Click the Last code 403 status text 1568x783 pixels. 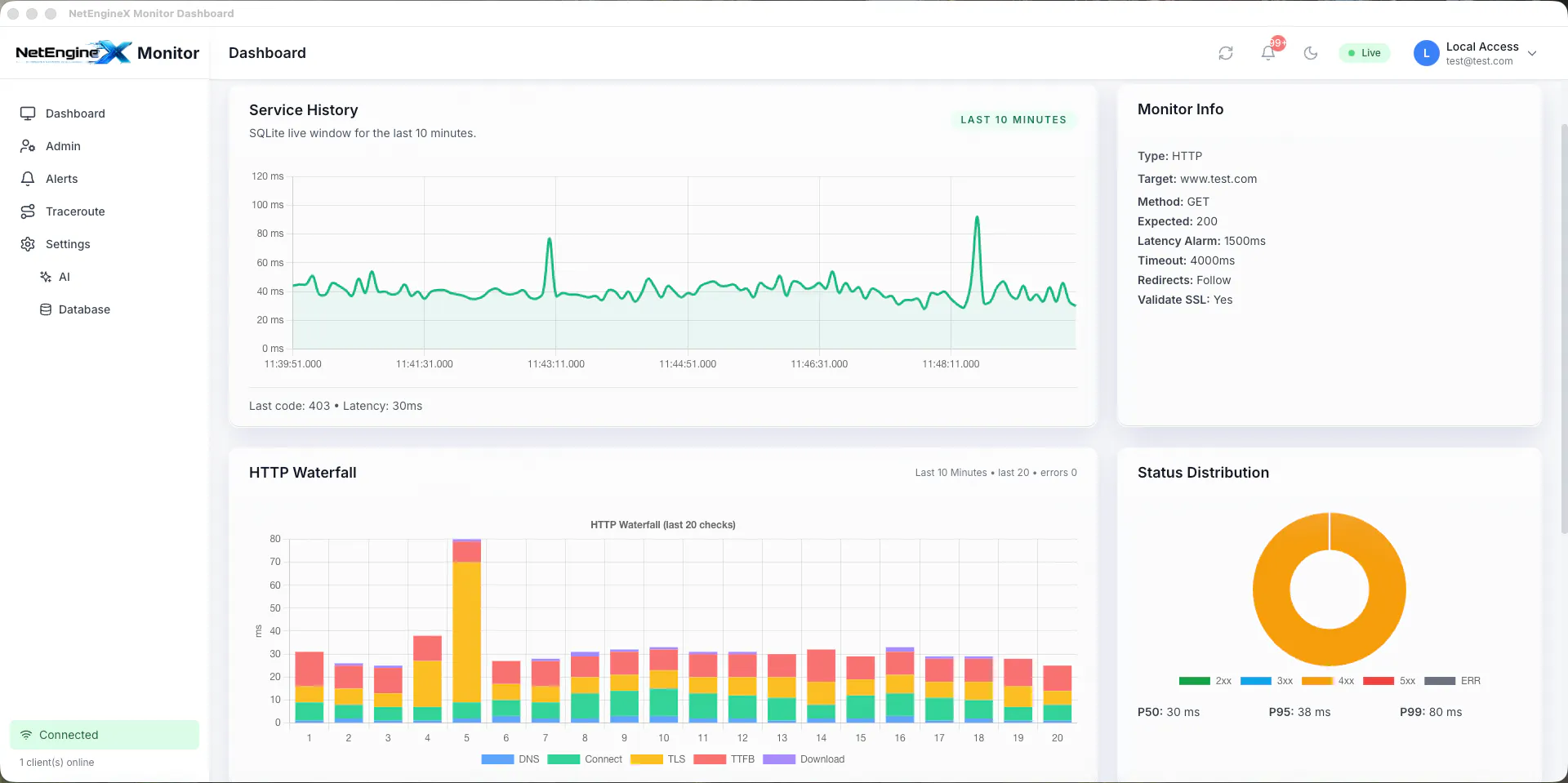(290, 406)
